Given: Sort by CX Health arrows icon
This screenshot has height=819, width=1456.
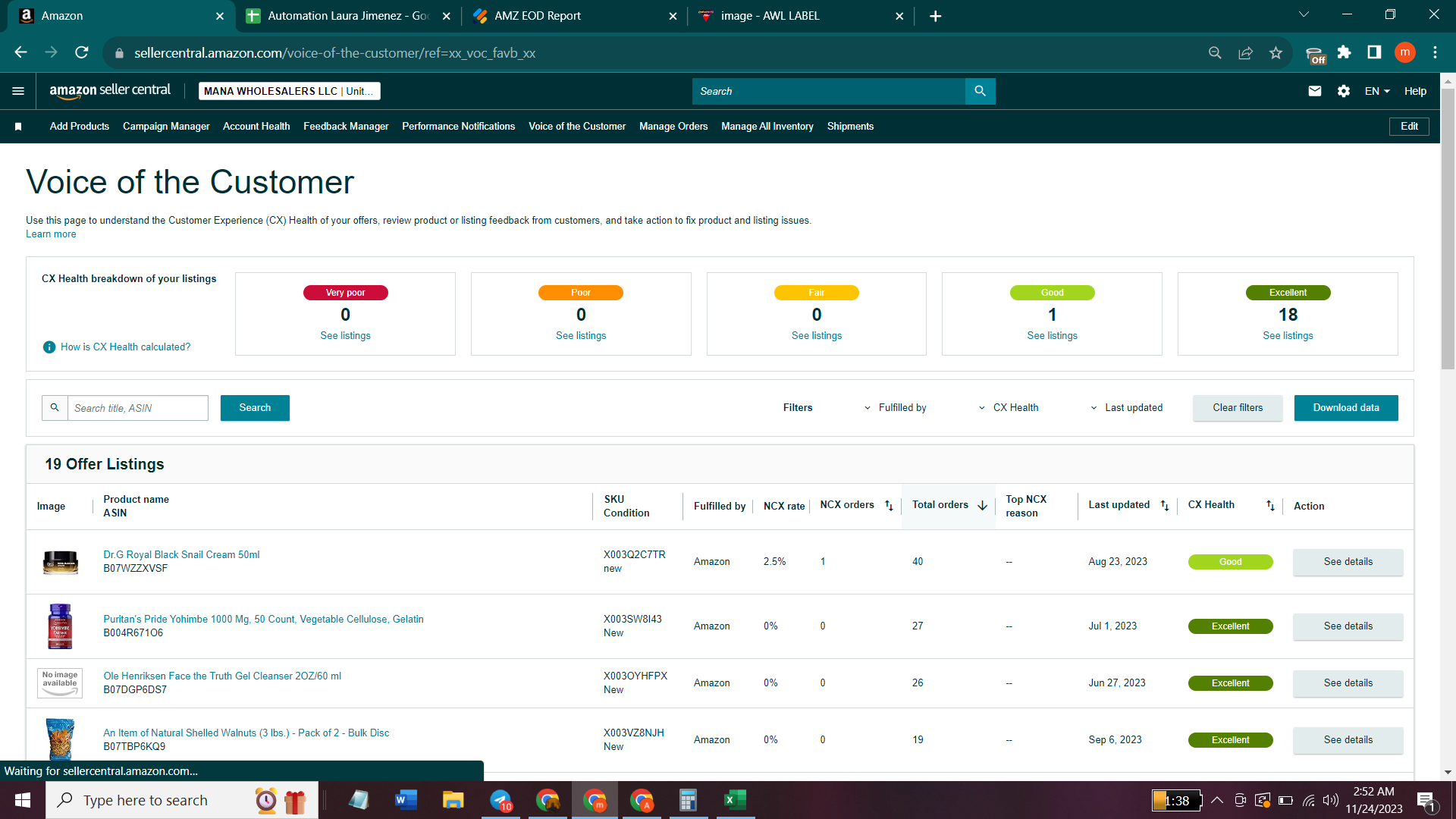Looking at the screenshot, I should pyautogui.click(x=1270, y=506).
